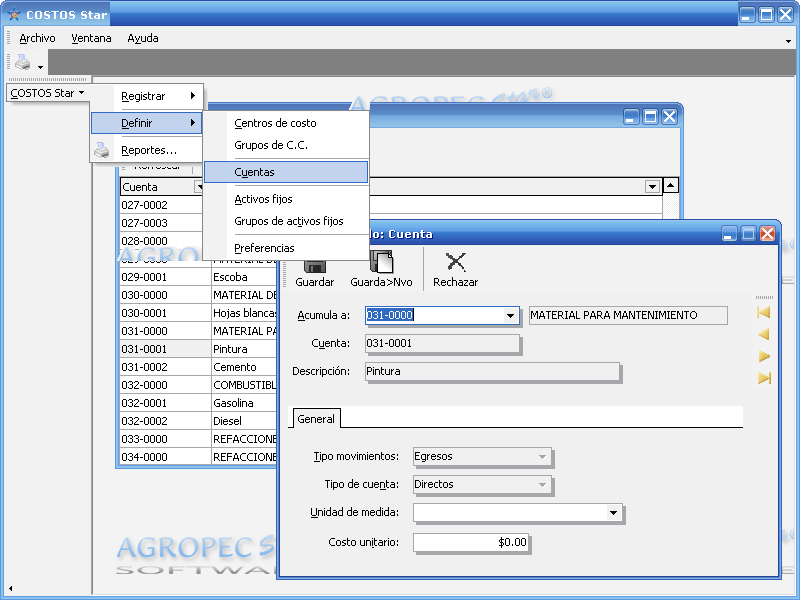
Task: Select row 028-0000 in the accounts list
Action: (161, 241)
